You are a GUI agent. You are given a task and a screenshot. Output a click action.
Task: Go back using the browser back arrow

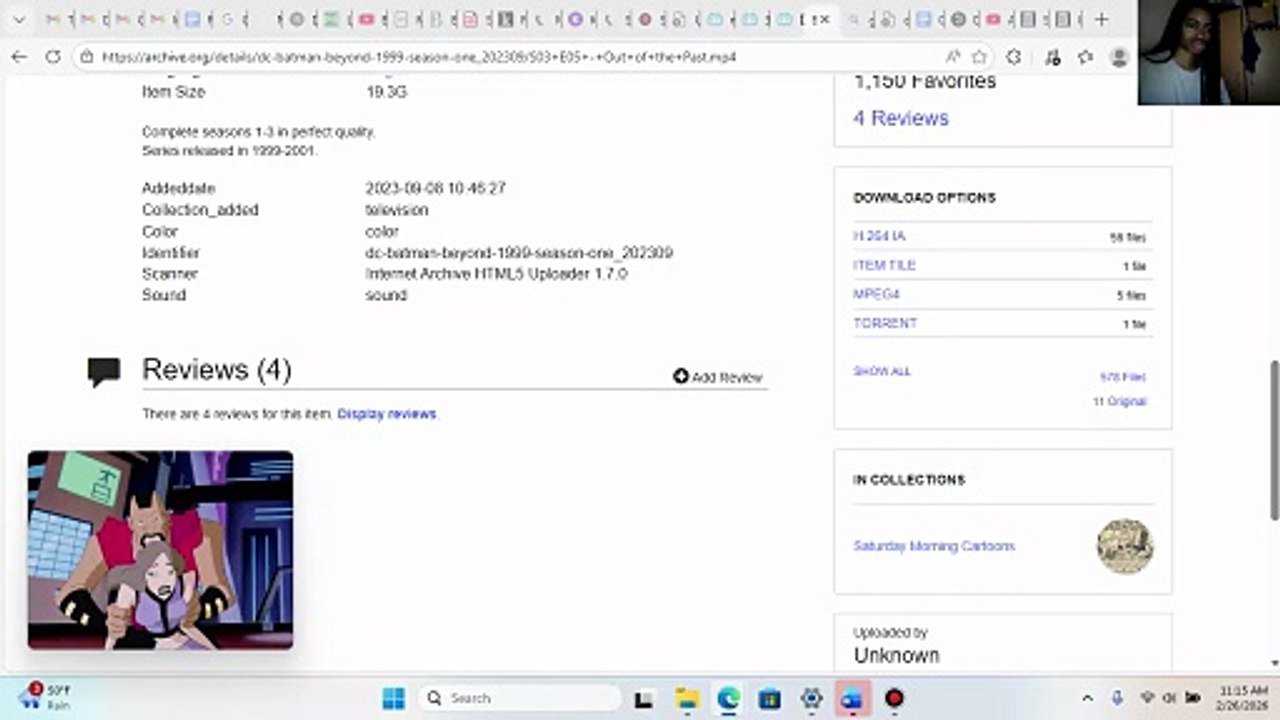(19, 57)
